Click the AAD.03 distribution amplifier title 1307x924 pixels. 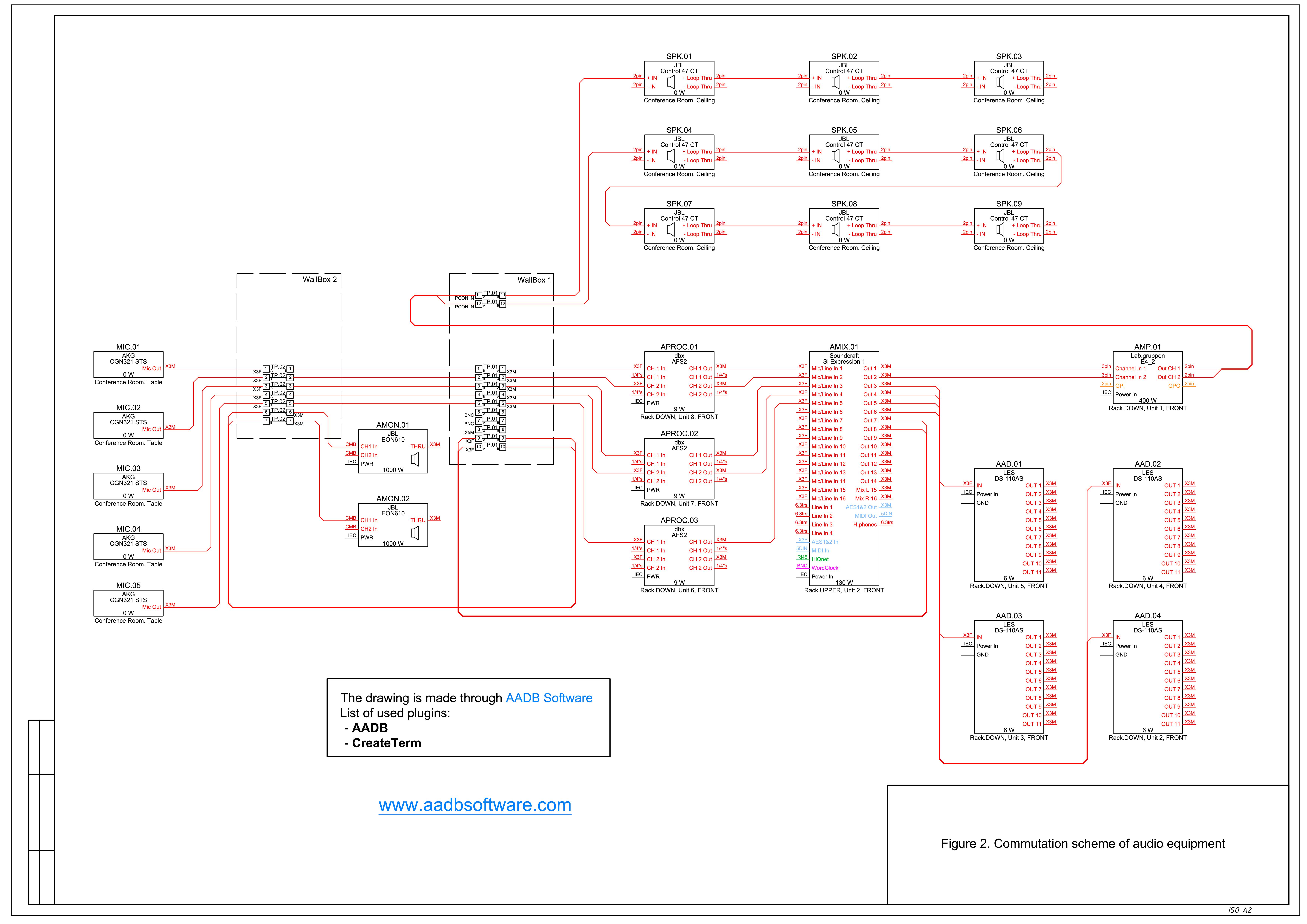click(1009, 616)
